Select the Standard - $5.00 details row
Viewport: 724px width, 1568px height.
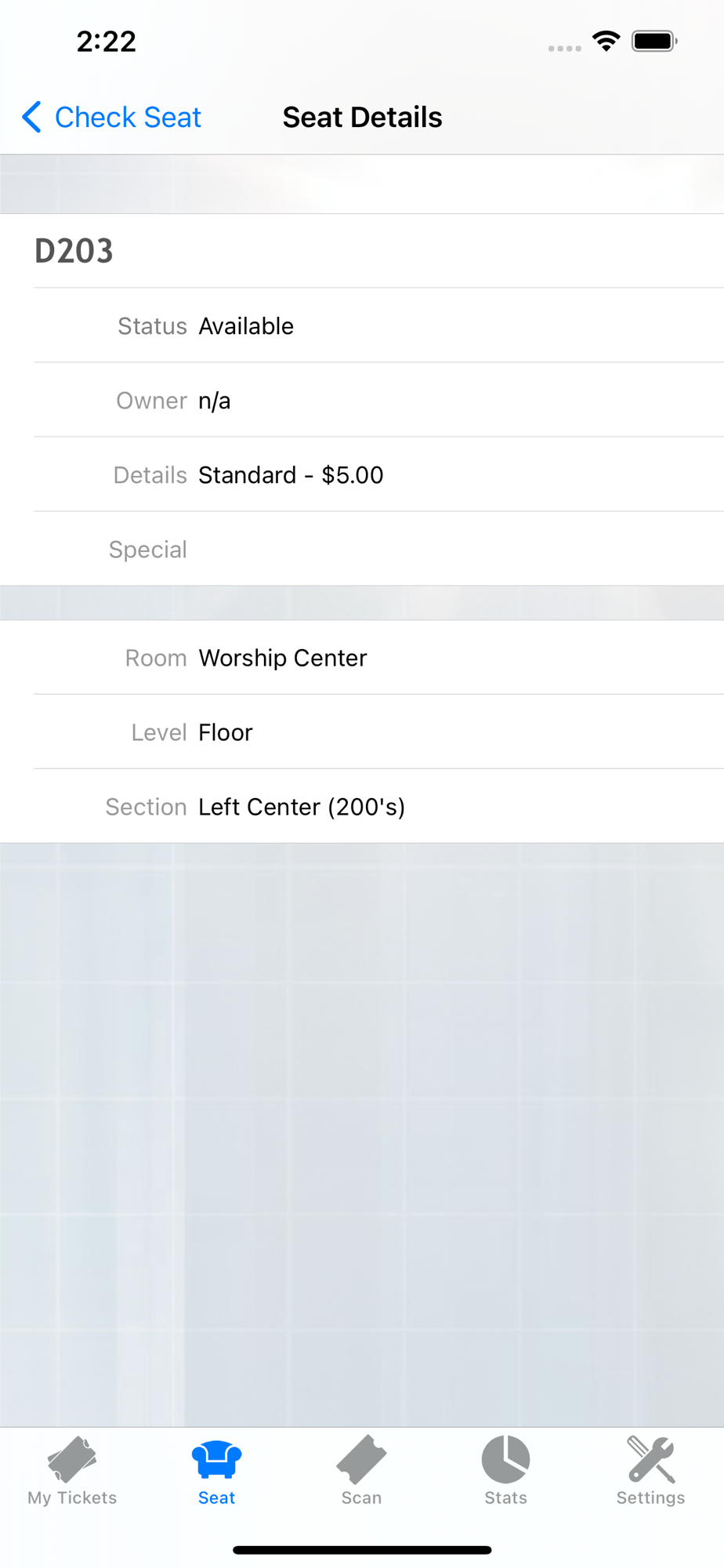pyautogui.click(x=362, y=474)
